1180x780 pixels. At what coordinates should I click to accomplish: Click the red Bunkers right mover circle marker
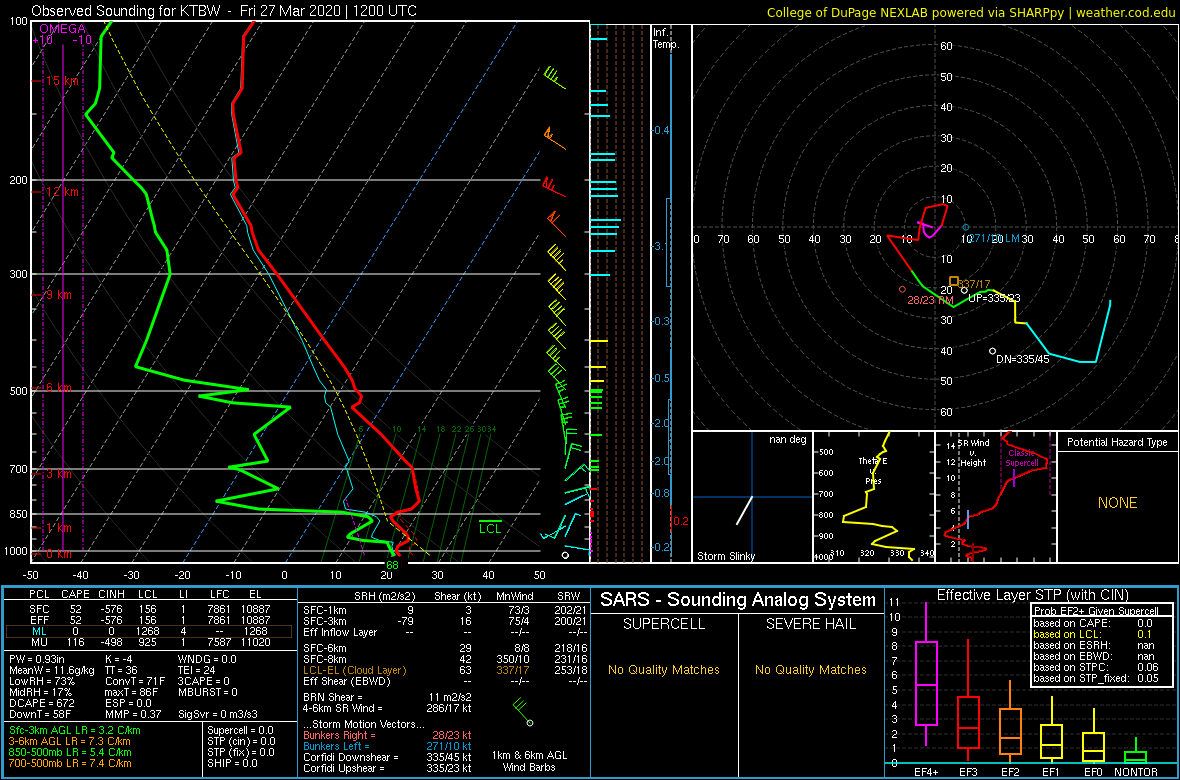pos(902,289)
